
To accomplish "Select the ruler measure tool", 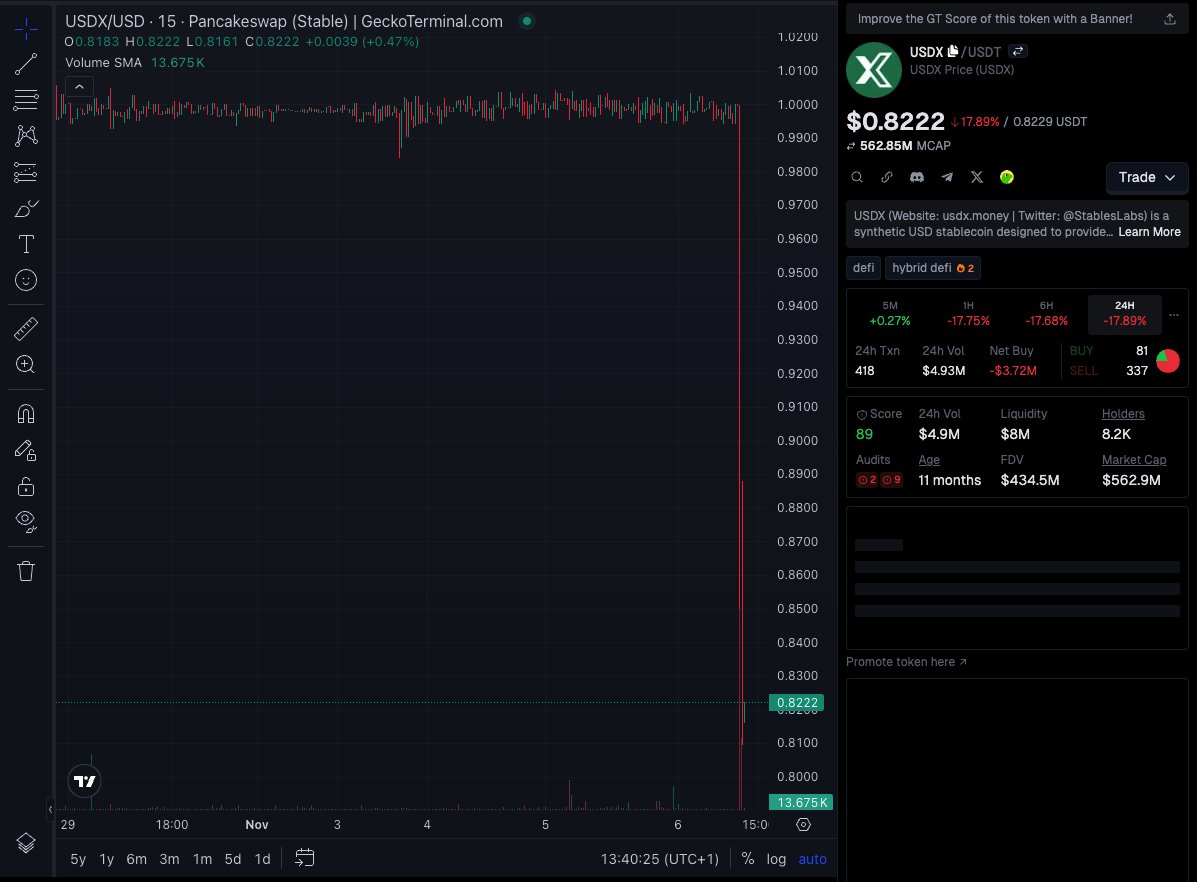I will coord(26,328).
